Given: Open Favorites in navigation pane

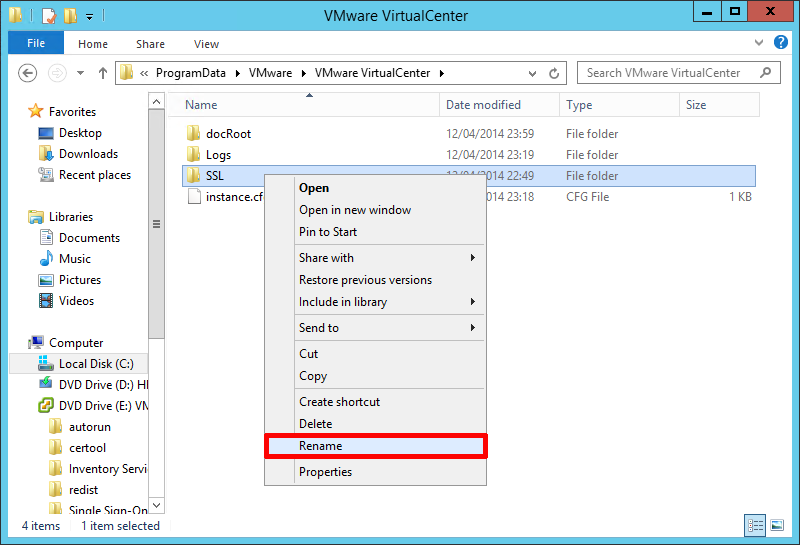Looking at the screenshot, I should pos(72,111).
